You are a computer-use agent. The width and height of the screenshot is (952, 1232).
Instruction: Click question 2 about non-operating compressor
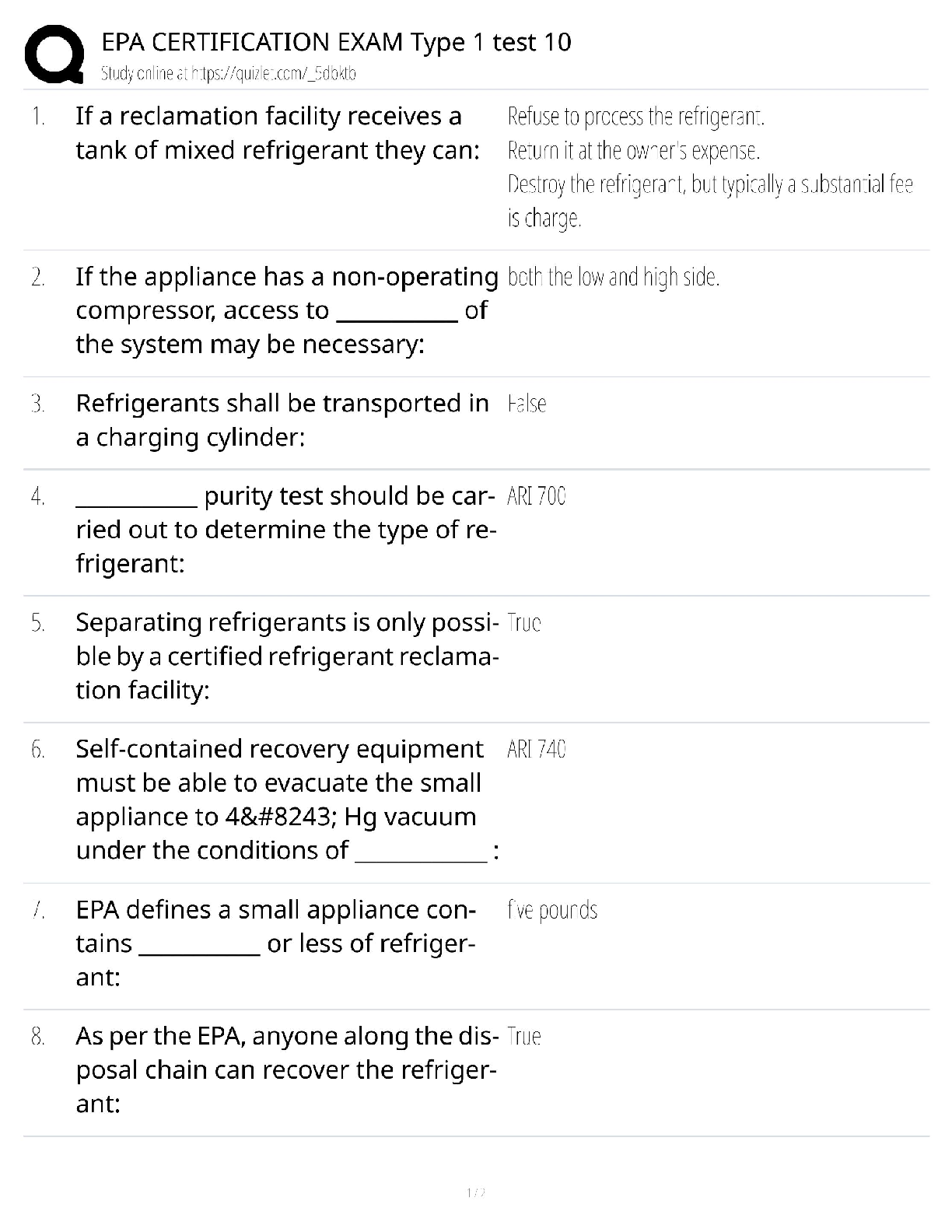click(286, 310)
